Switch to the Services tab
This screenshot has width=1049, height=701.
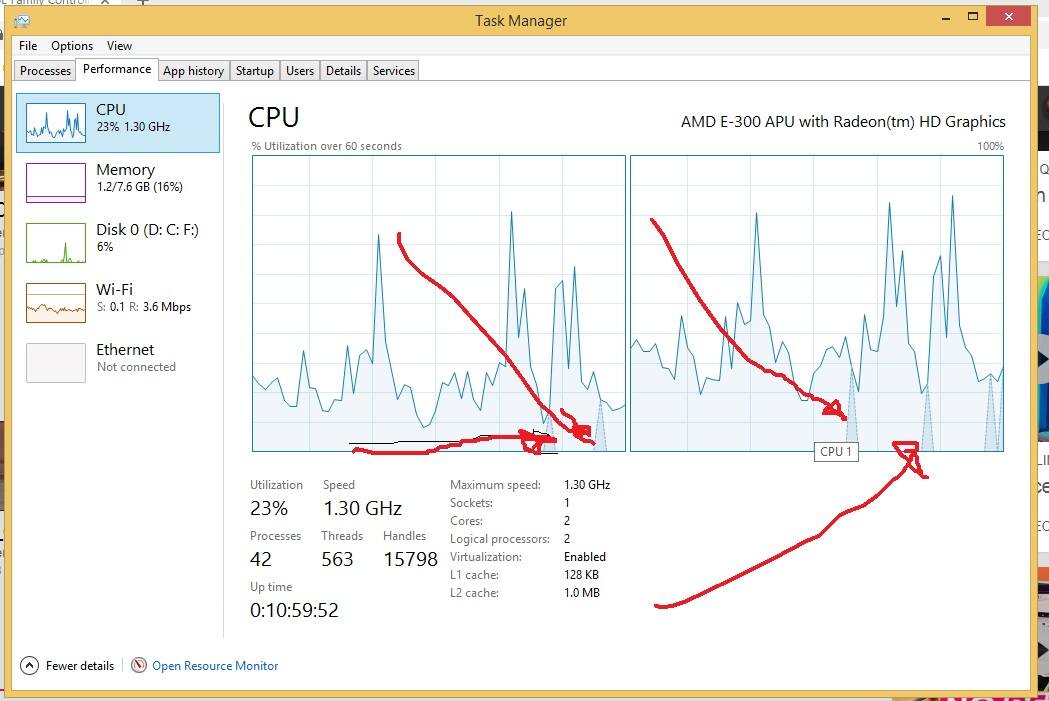pos(393,70)
